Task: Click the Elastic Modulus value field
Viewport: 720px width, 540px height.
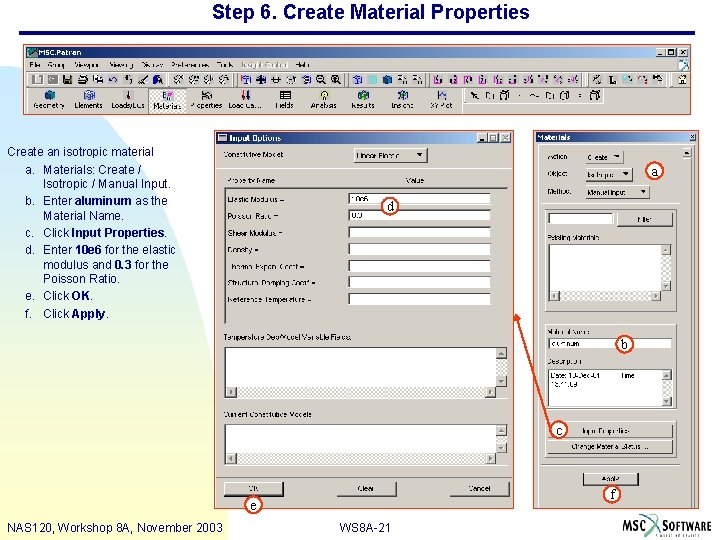Action: 419,199
